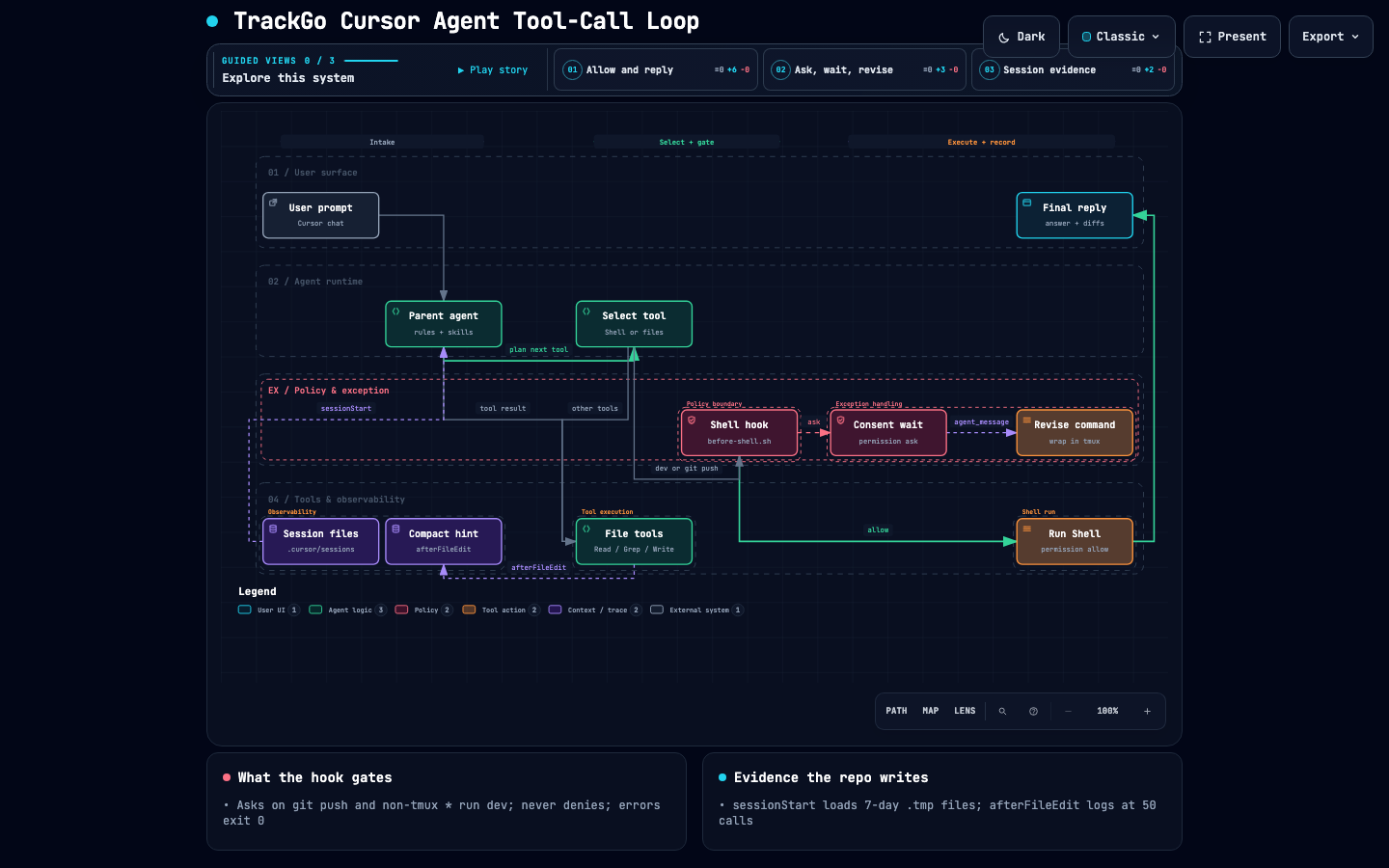Click the shield icon on Consent wait node
The height and width of the screenshot is (868, 1389).
coord(841,420)
